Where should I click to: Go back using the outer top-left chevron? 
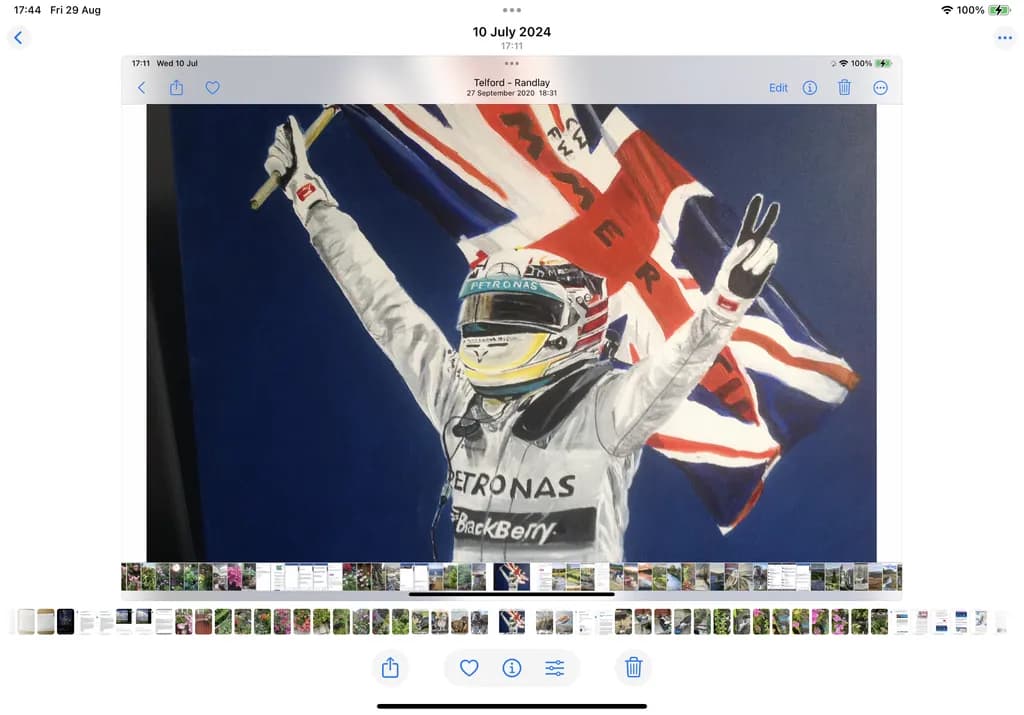tap(18, 38)
